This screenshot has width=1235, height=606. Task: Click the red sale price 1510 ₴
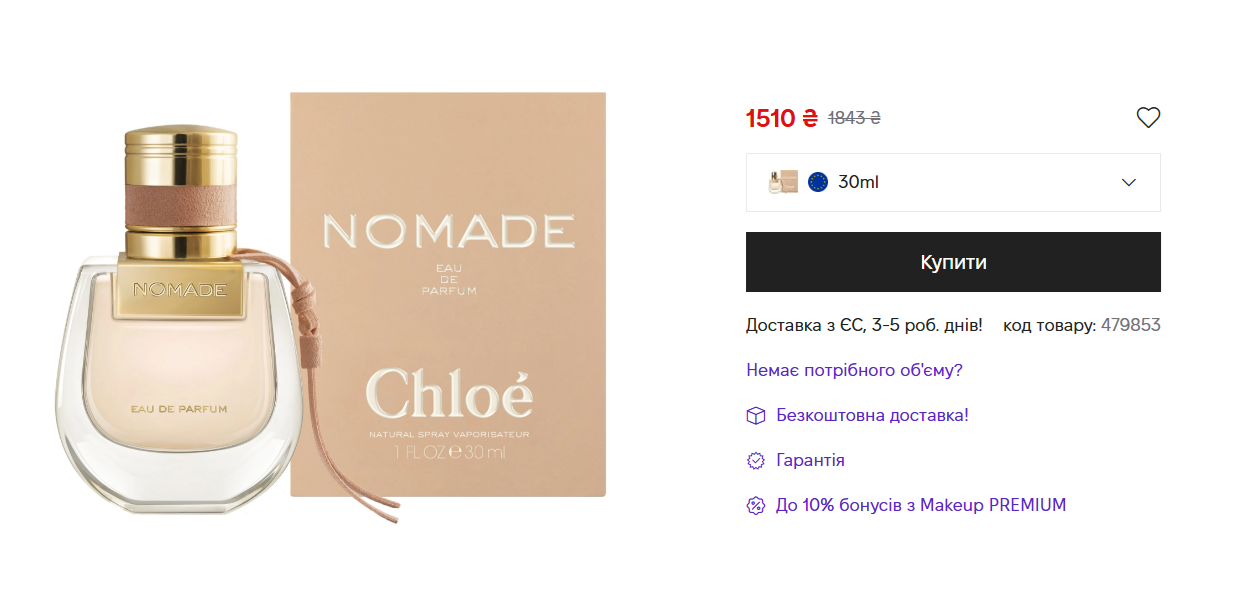pyautogui.click(x=782, y=118)
